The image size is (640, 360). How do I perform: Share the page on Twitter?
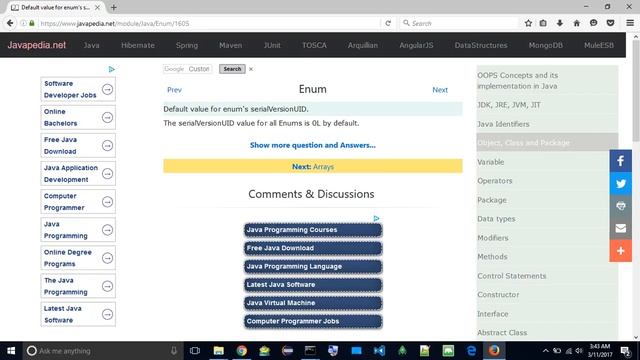click(620, 183)
